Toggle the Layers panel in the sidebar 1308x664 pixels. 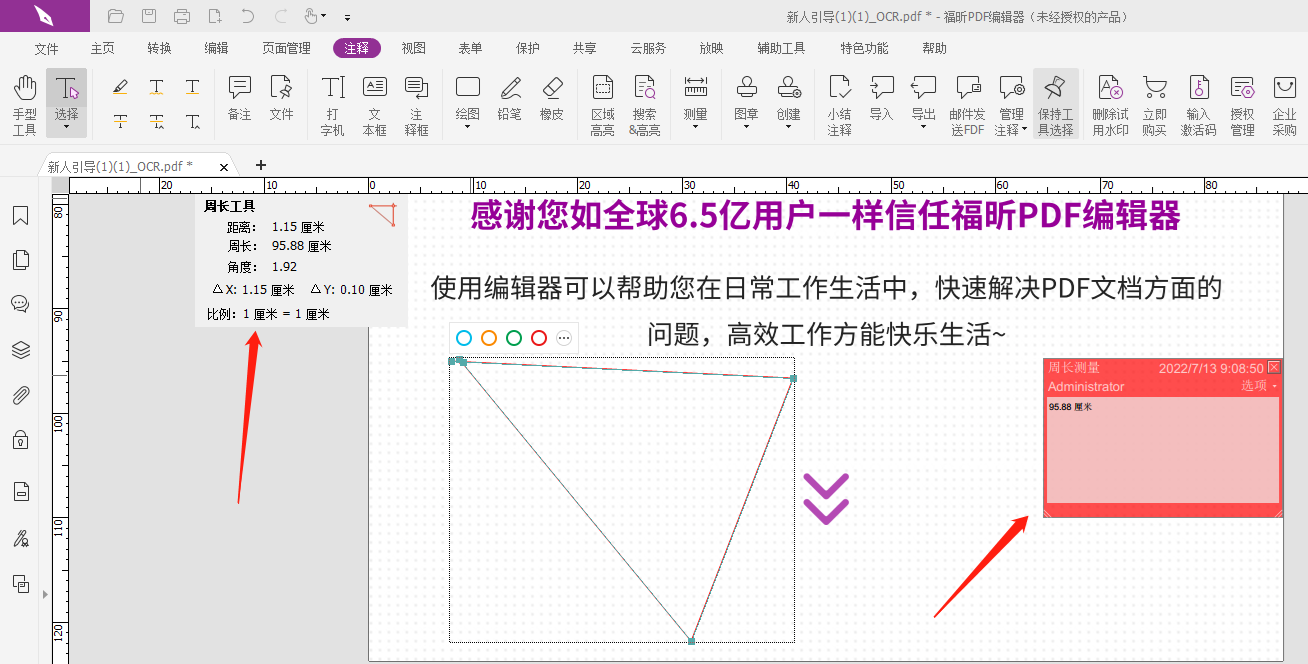point(20,350)
